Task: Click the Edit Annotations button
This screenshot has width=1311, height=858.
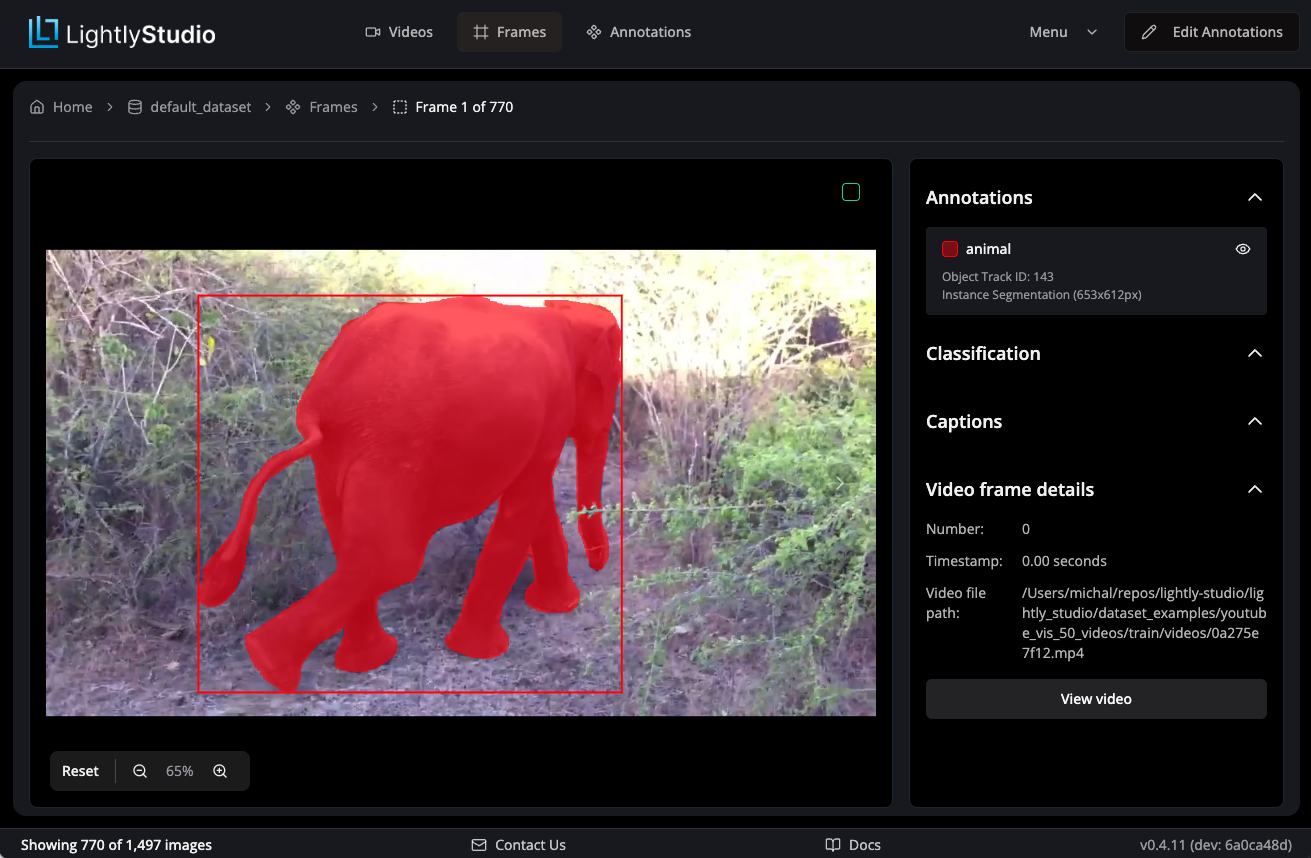Action: pyautogui.click(x=1212, y=32)
